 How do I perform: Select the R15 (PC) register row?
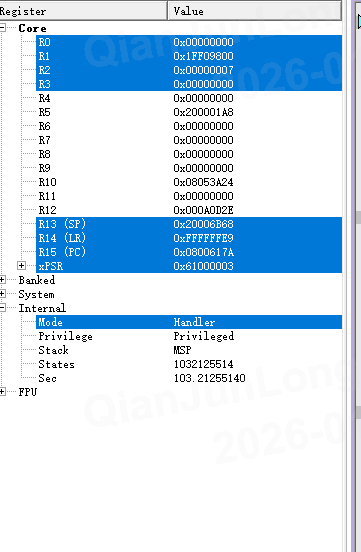tap(189, 252)
